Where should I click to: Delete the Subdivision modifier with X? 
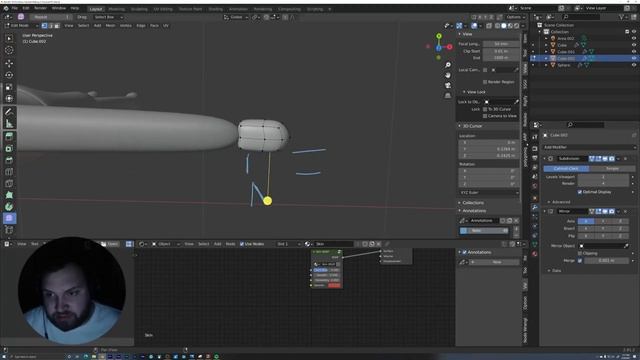[625, 158]
